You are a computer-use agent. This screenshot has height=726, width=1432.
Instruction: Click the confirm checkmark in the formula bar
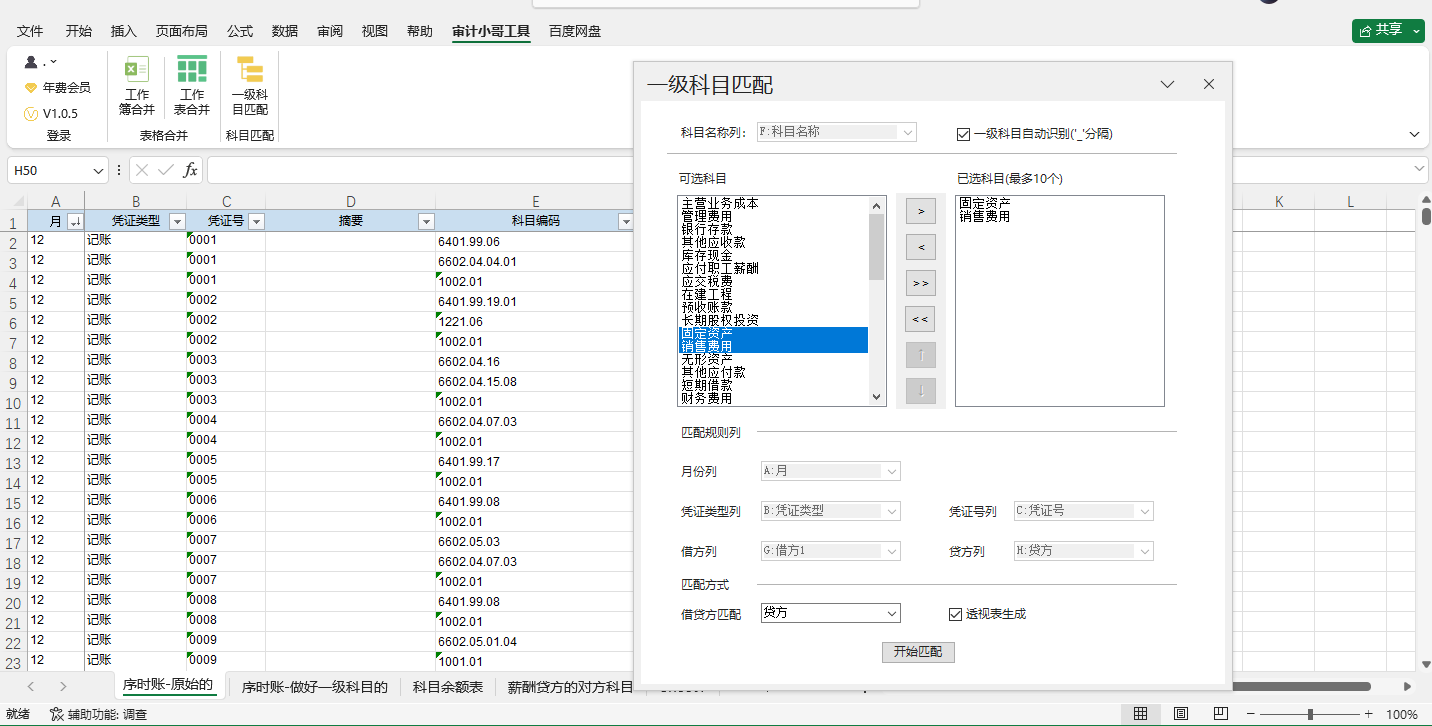(166, 170)
